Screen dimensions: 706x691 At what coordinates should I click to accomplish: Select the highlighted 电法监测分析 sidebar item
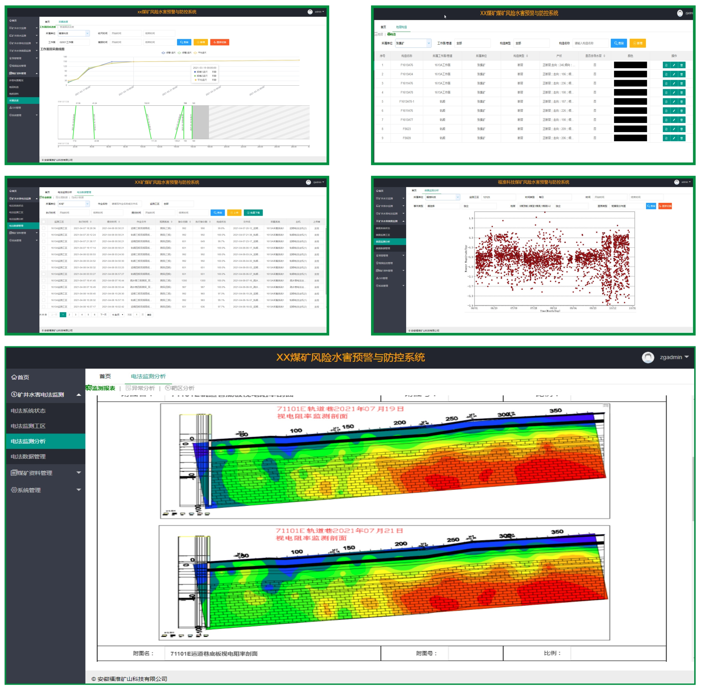[45, 441]
